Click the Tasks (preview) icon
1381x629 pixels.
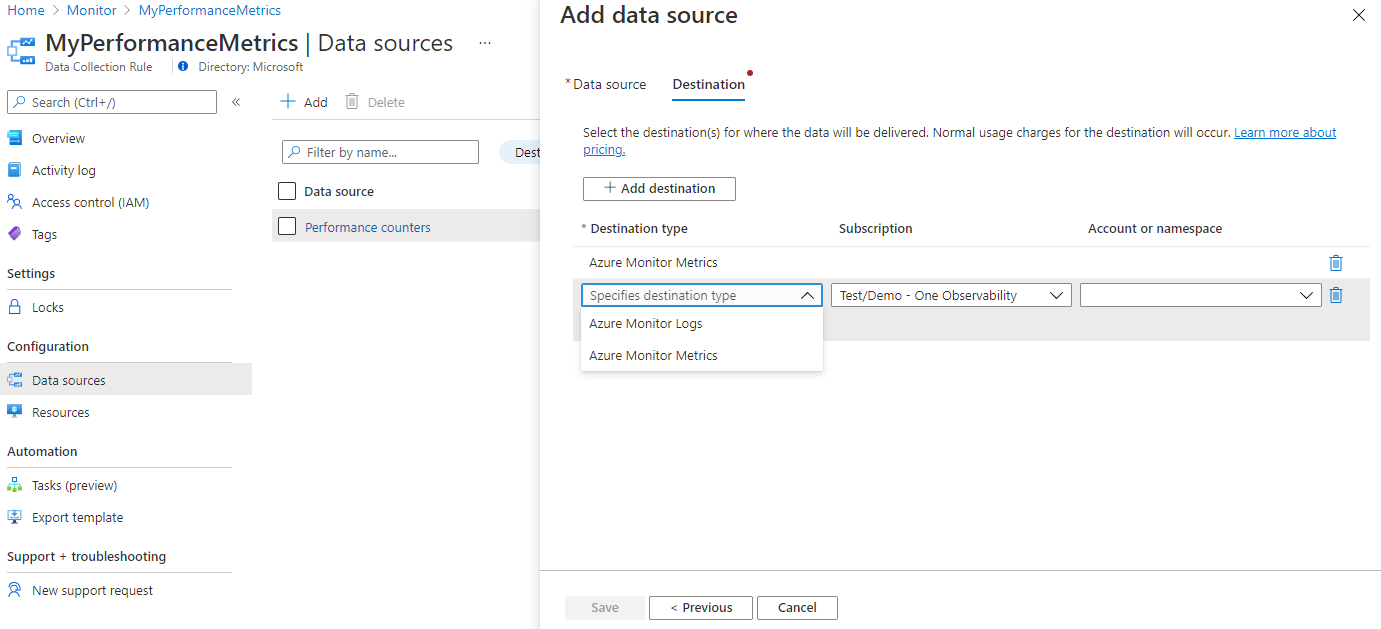pos(15,485)
